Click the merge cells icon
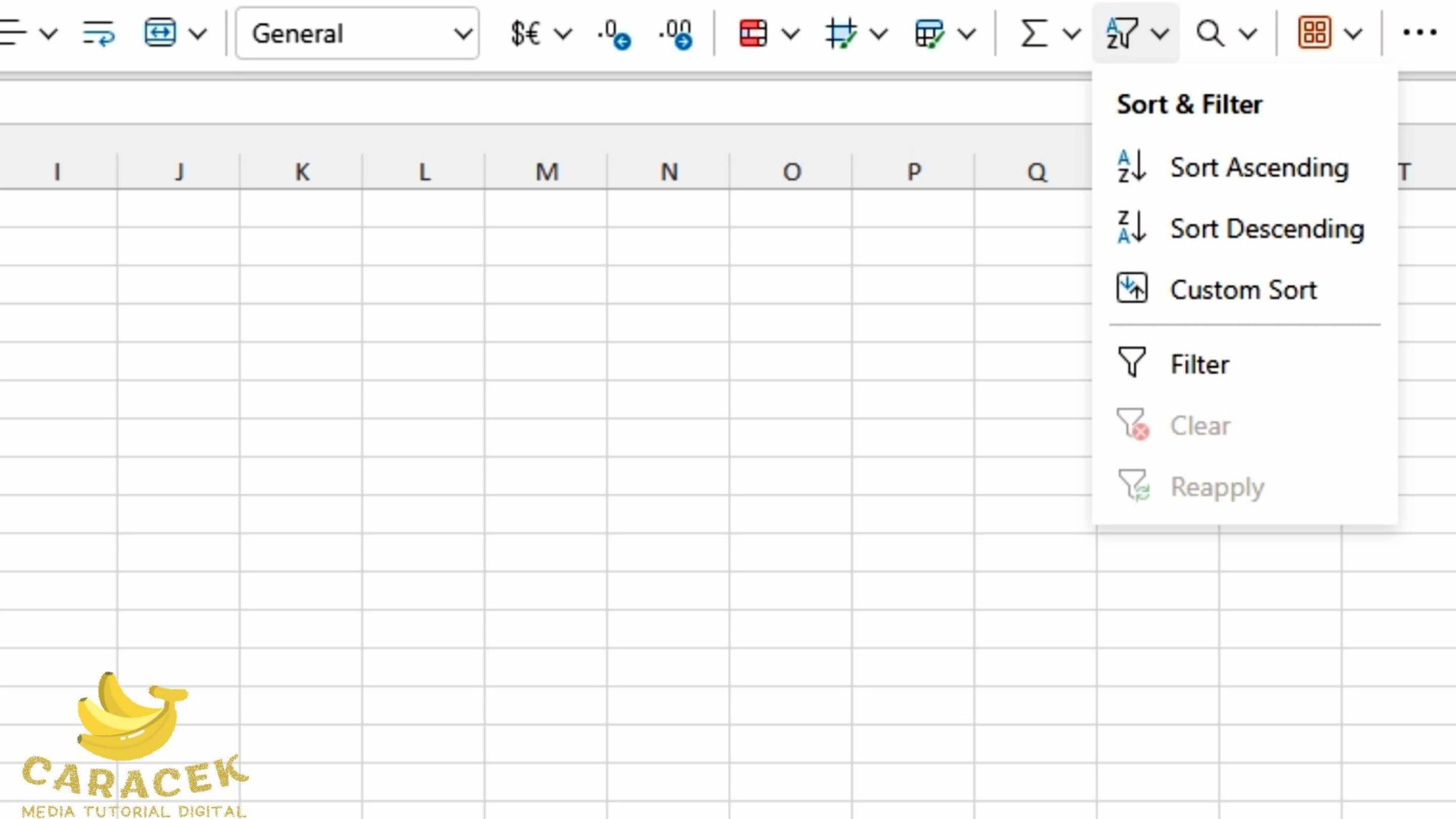 coord(160,32)
